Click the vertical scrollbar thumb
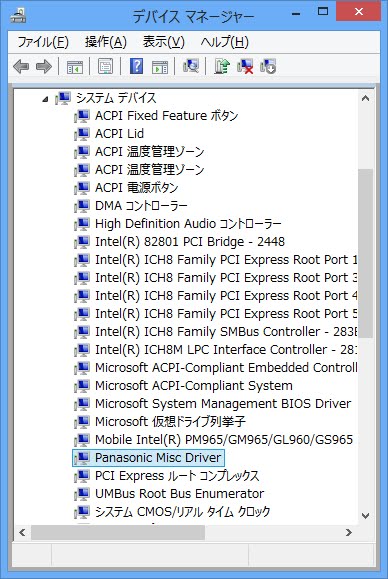The height and width of the screenshot is (579, 388). tap(365, 253)
